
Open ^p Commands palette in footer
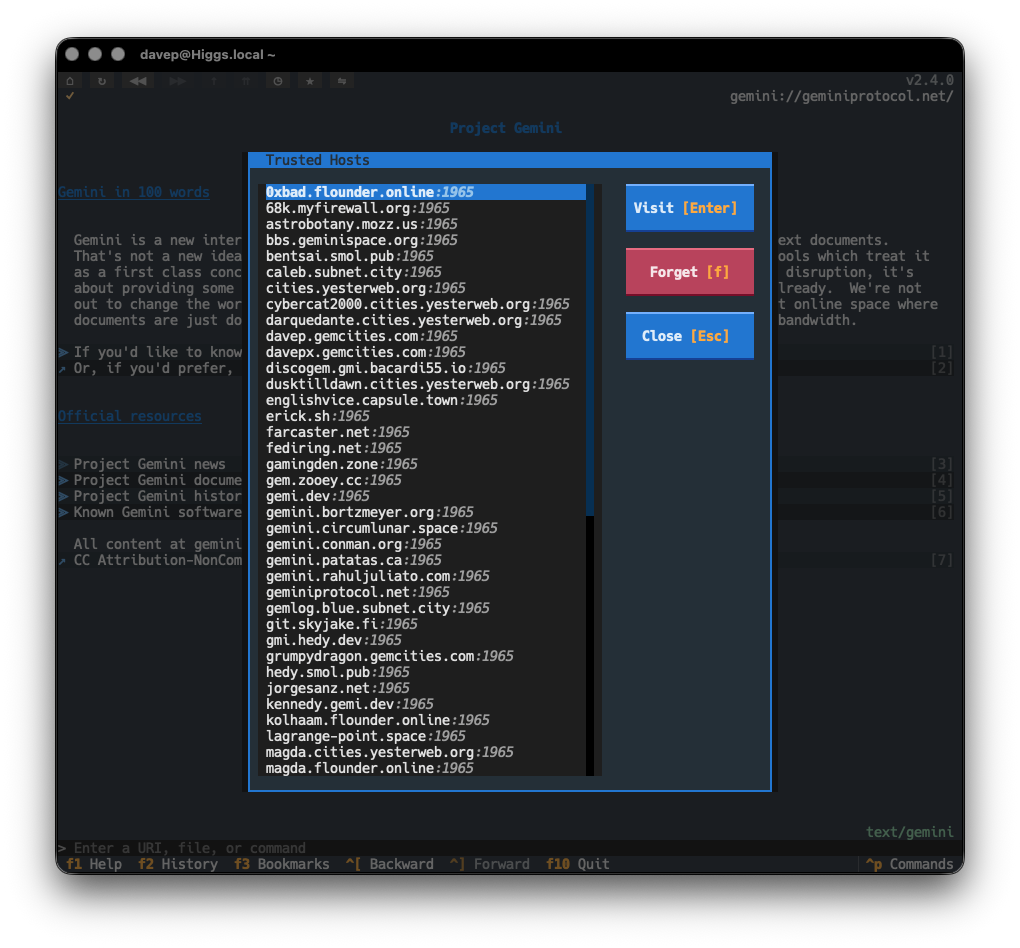click(x=909, y=864)
